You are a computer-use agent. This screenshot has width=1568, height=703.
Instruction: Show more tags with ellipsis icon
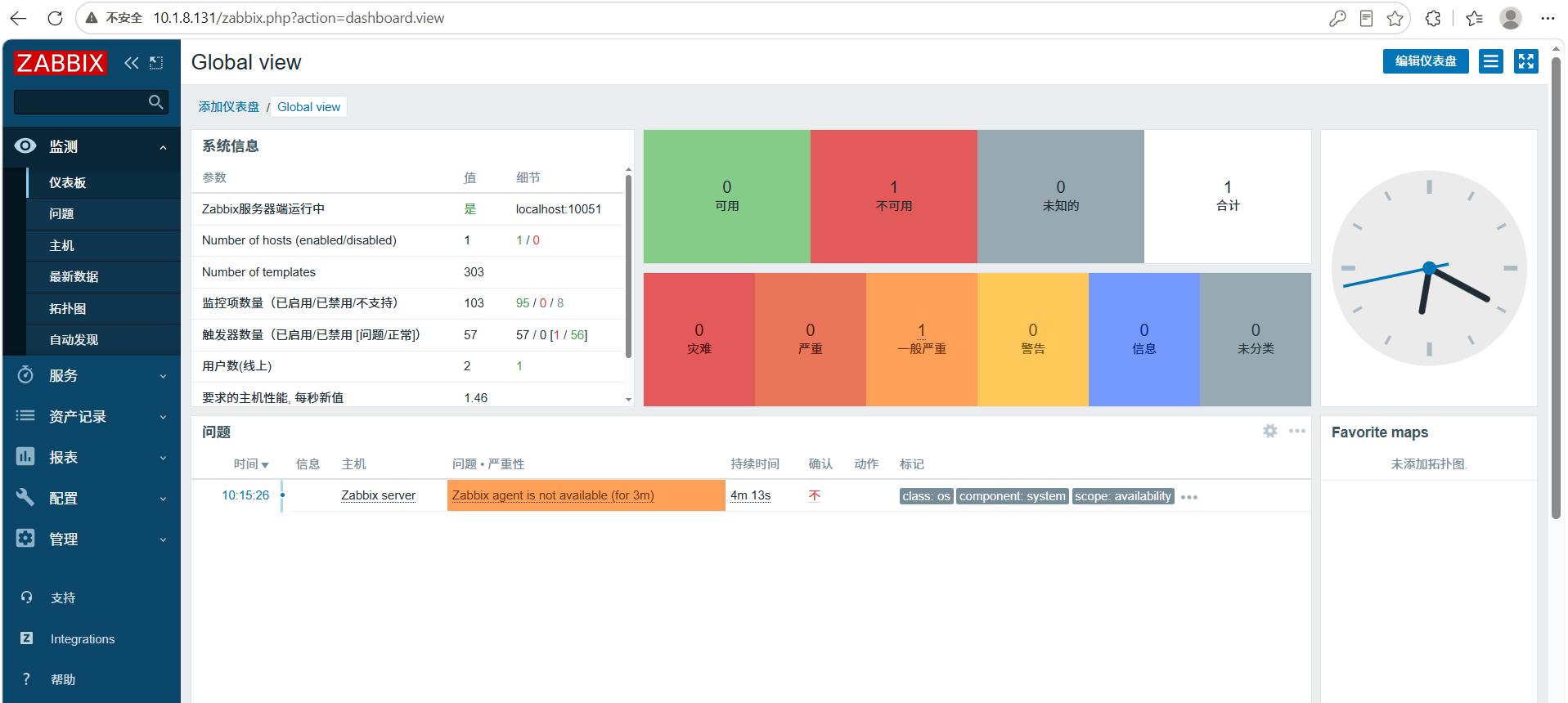click(1189, 497)
